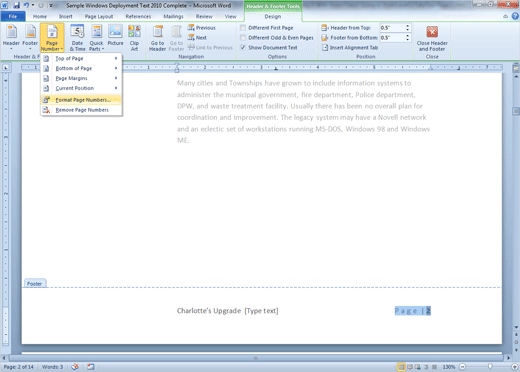The image size is (520, 372).
Task: Click Charlotte's Upgrade footer text
Action: pos(209,311)
